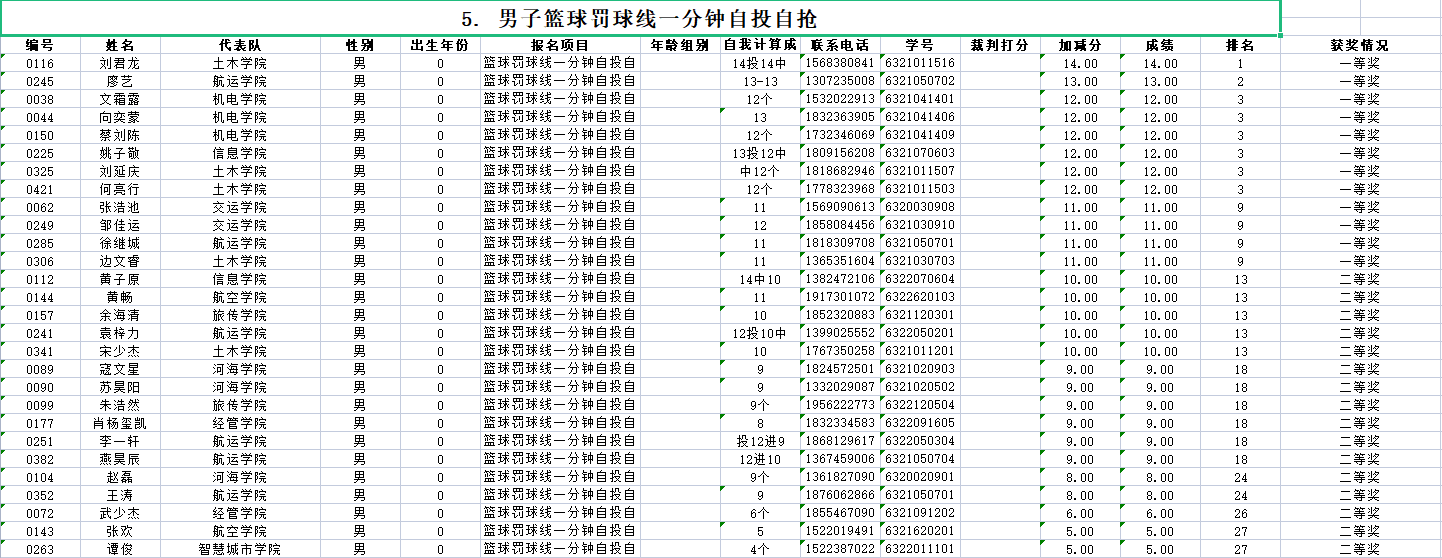Select the name cell 廖艺
This screenshot has height=558, width=1442.
tap(120, 81)
